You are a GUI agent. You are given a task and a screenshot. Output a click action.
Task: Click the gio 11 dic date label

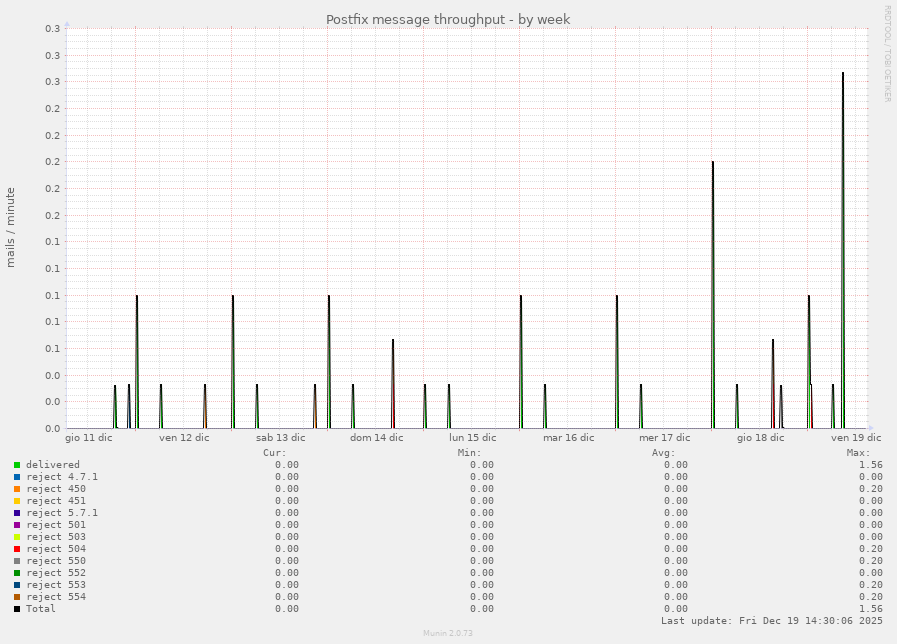tap(89, 436)
